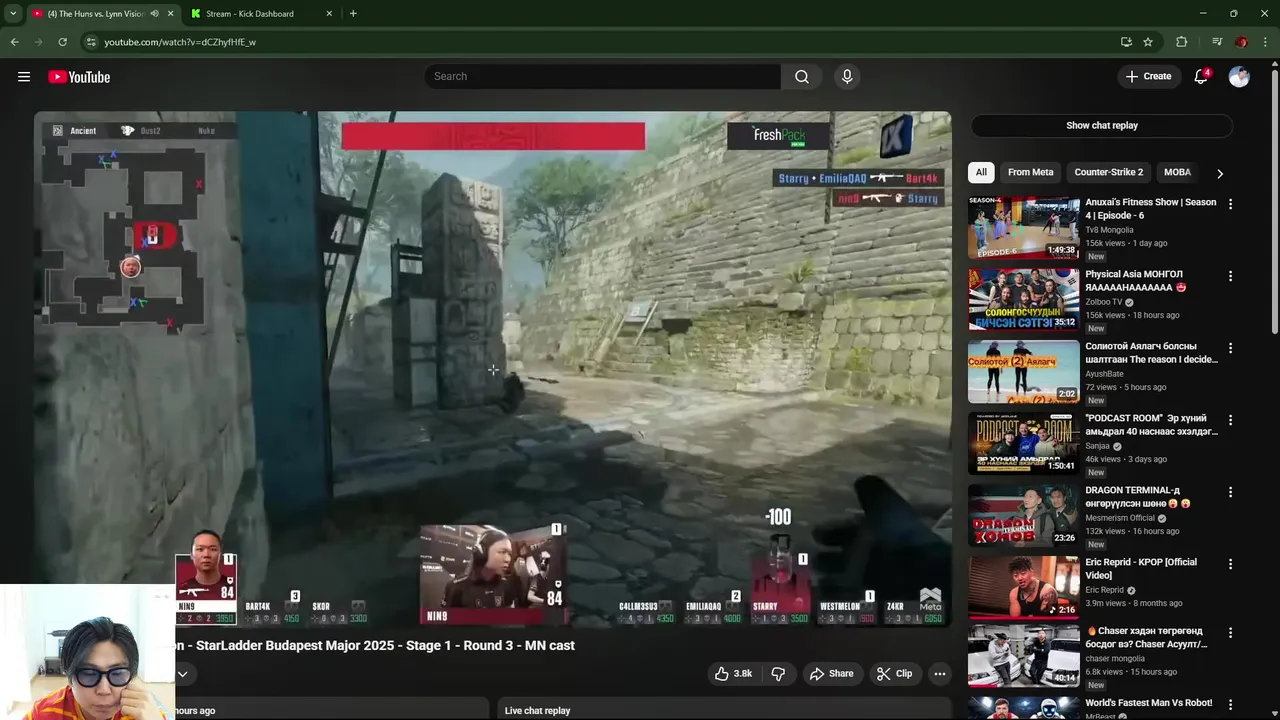Open options for Chaser video
The image size is (1280, 720).
click(1230, 632)
